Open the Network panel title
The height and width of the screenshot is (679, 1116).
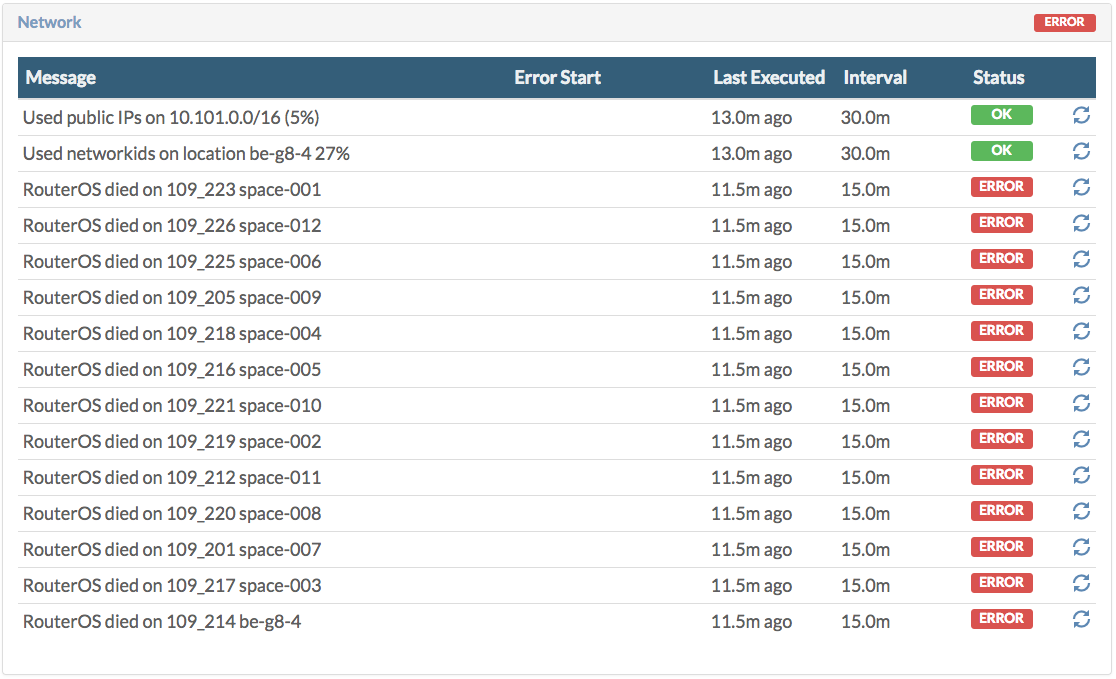click(x=50, y=22)
